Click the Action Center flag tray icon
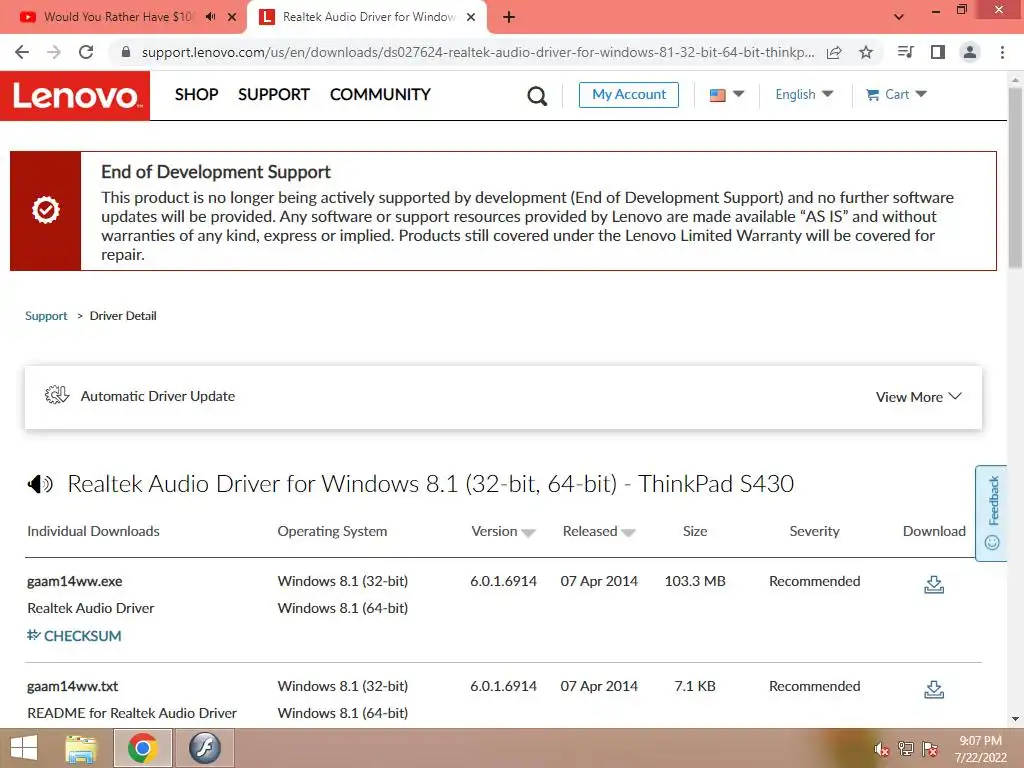Screen dimensions: 1024x768 tap(930, 749)
